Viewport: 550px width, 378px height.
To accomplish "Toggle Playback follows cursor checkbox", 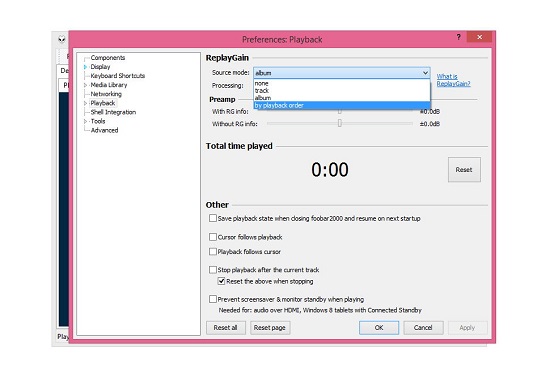I will (x=213, y=251).
